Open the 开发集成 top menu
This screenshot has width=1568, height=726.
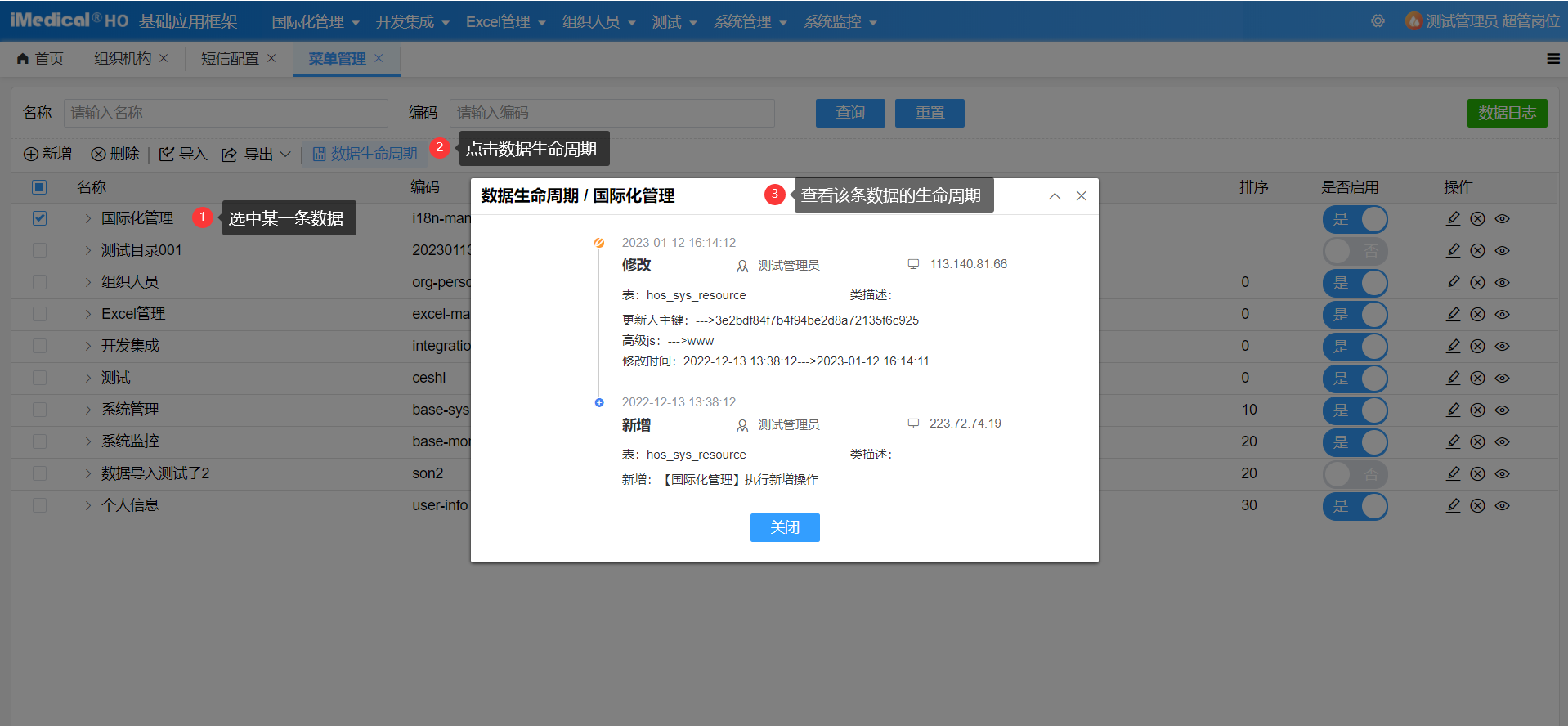[x=413, y=22]
